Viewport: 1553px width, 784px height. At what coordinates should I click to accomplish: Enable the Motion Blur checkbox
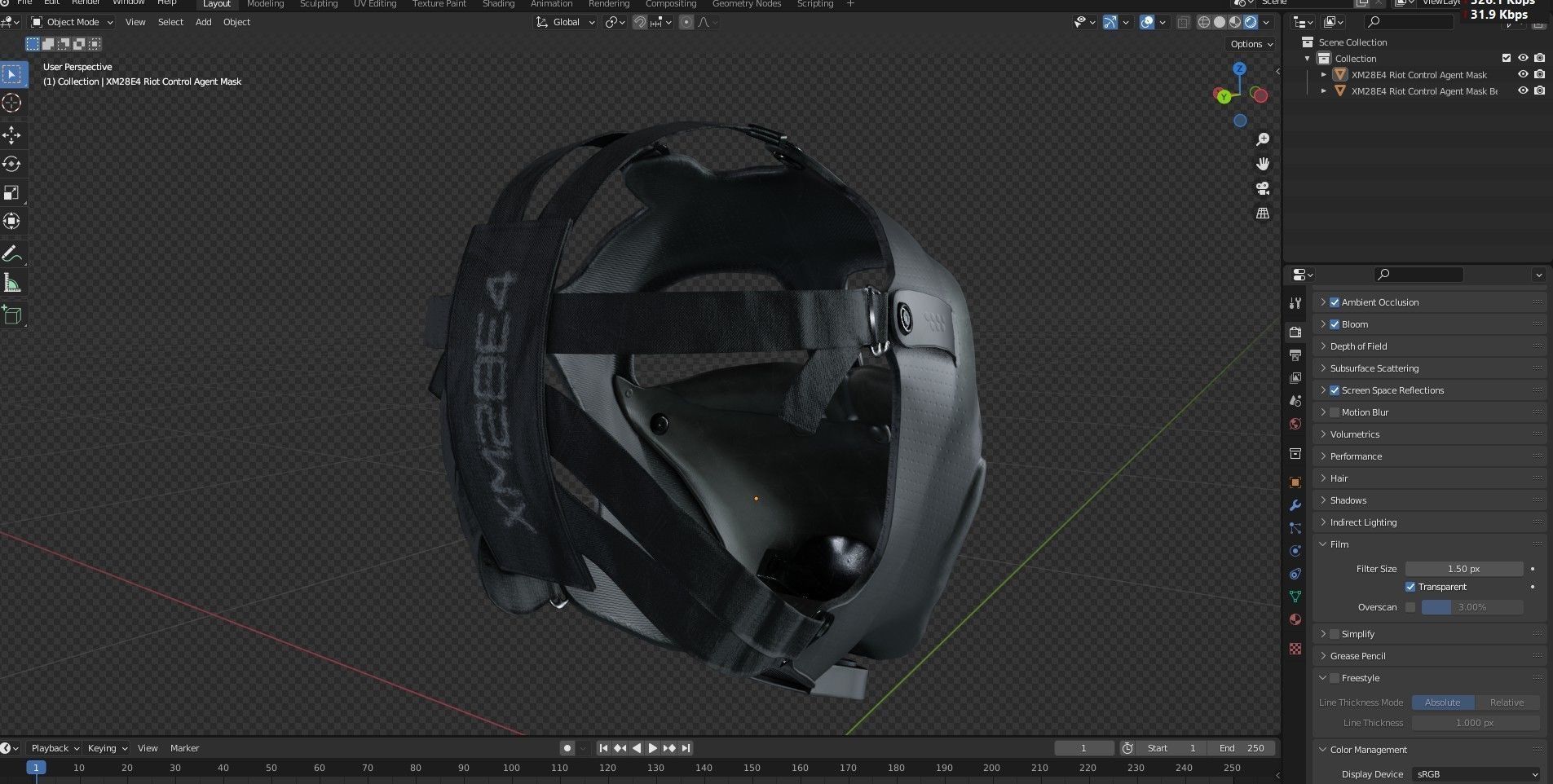pyautogui.click(x=1335, y=412)
